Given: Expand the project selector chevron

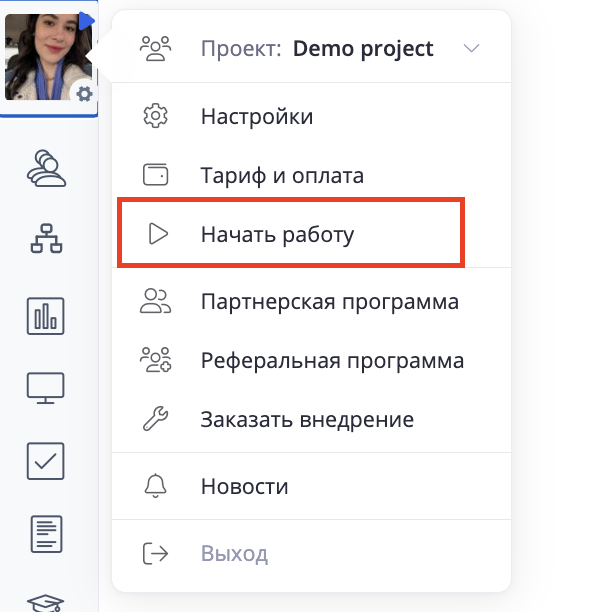Looking at the screenshot, I should click(471, 48).
